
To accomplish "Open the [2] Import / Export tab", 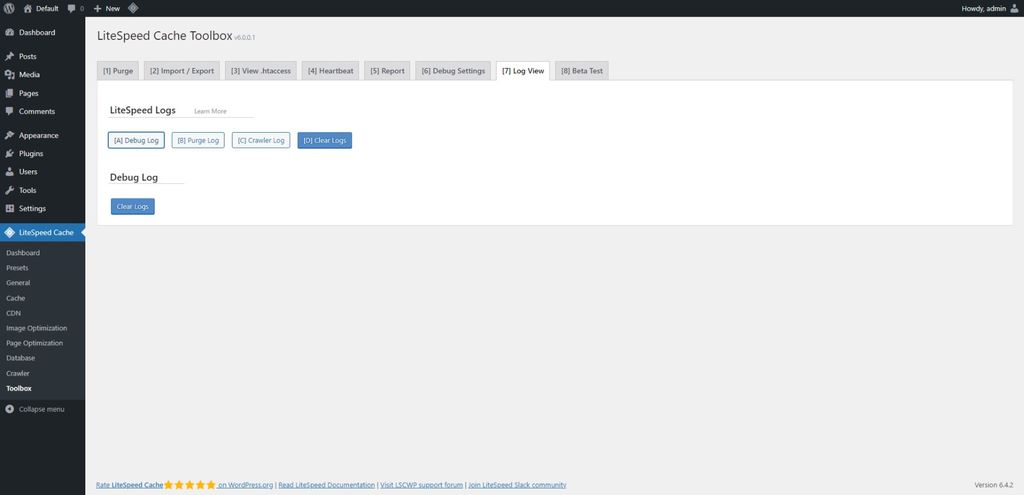I will pyautogui.click(x=182, y=71).
